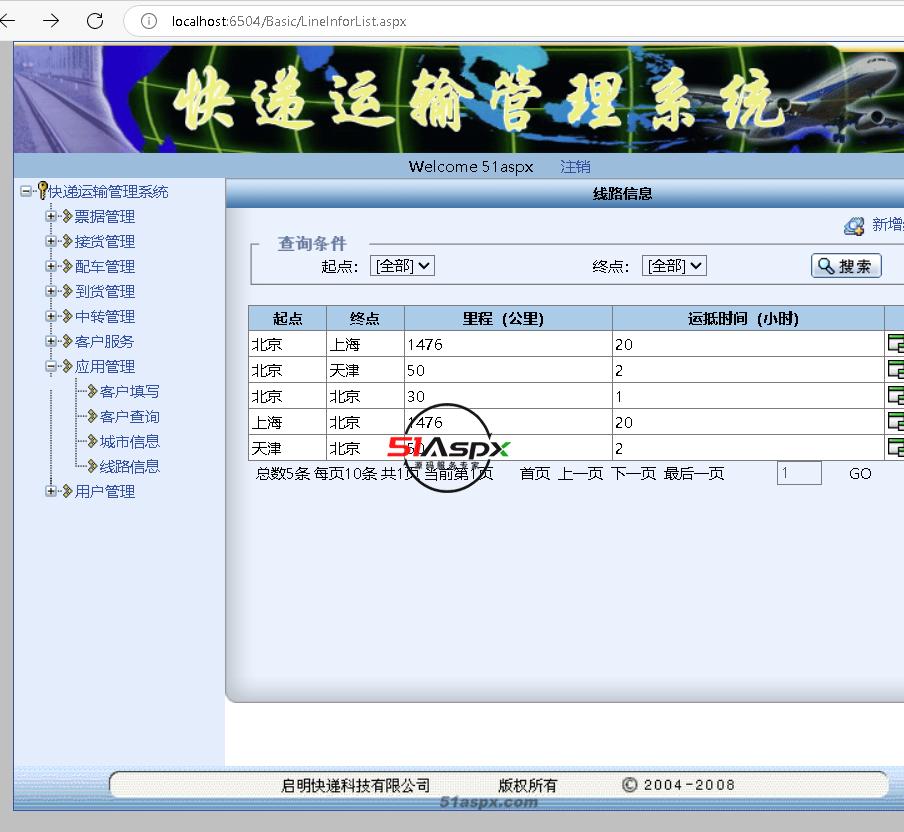This screenshot has width=904, height=832.
Task: Click the edit icon in the 天津 to 北京 row
Action: [895, 448]
